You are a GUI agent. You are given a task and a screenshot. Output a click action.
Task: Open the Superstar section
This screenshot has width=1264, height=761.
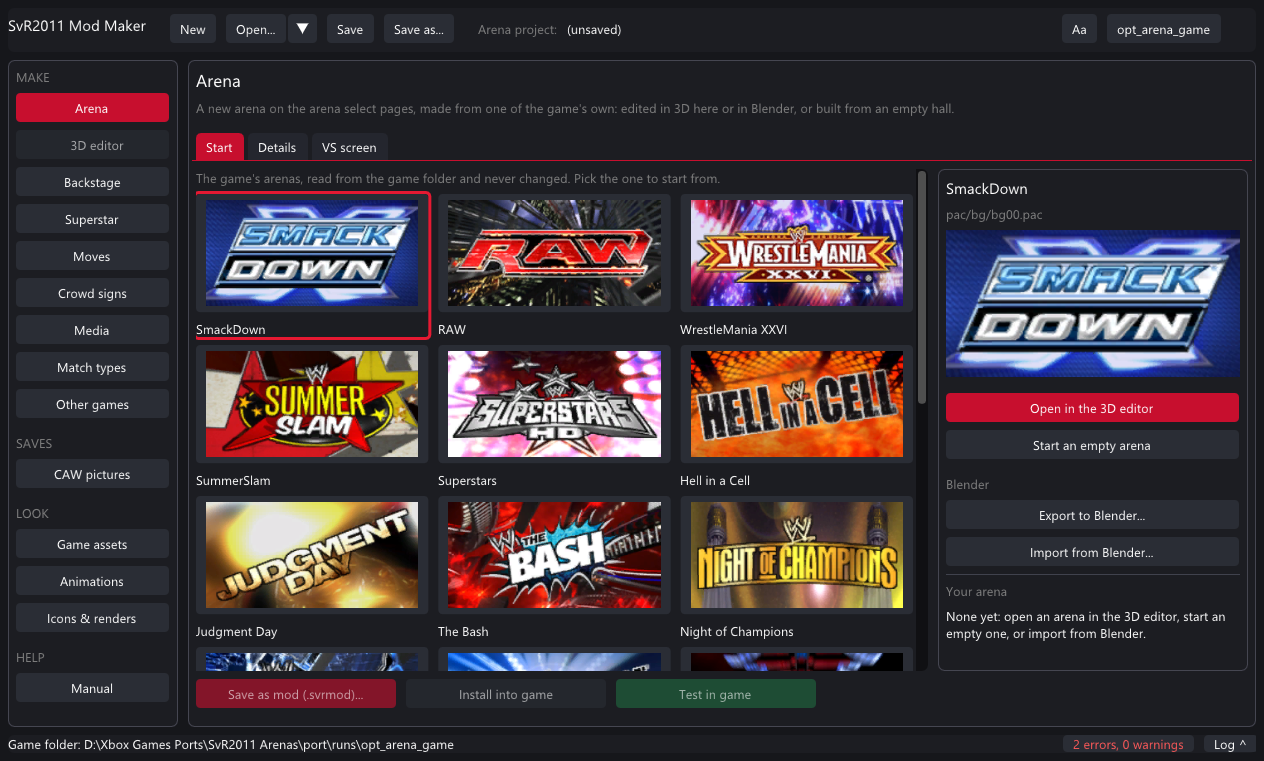click(x=92, y=219)
